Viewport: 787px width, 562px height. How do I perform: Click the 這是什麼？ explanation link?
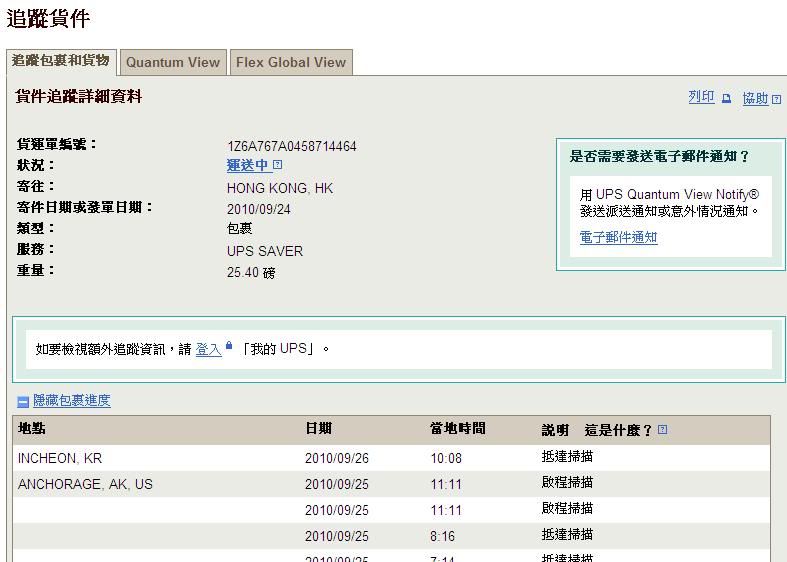pos(618,430)
